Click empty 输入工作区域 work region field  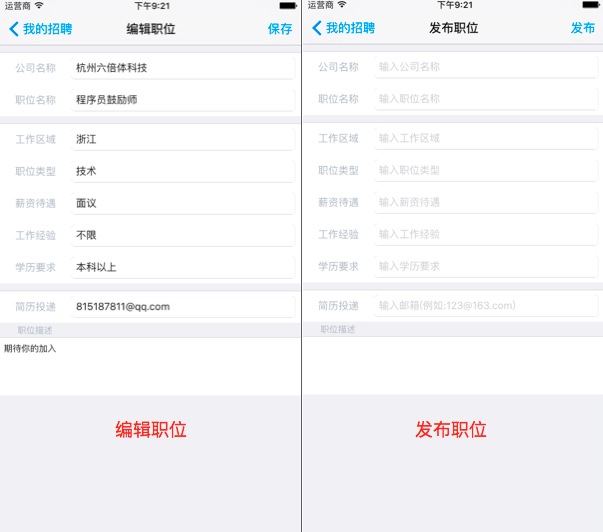pyautogui.click(x=485, y=138)
